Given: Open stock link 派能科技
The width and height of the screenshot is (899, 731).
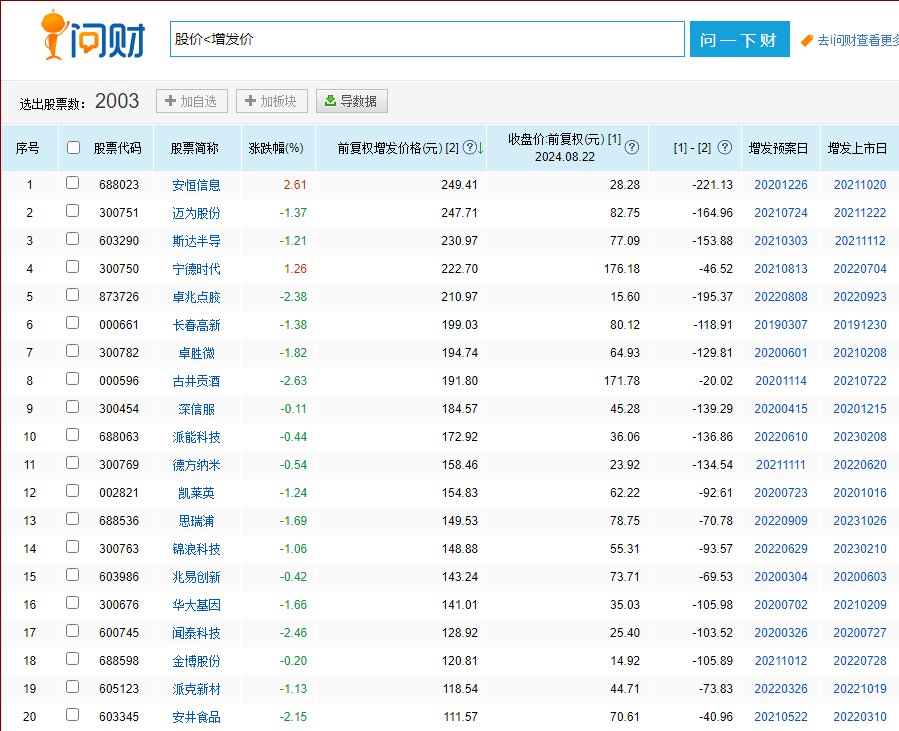Looking at the screenshot, I should tap(196, 437).
